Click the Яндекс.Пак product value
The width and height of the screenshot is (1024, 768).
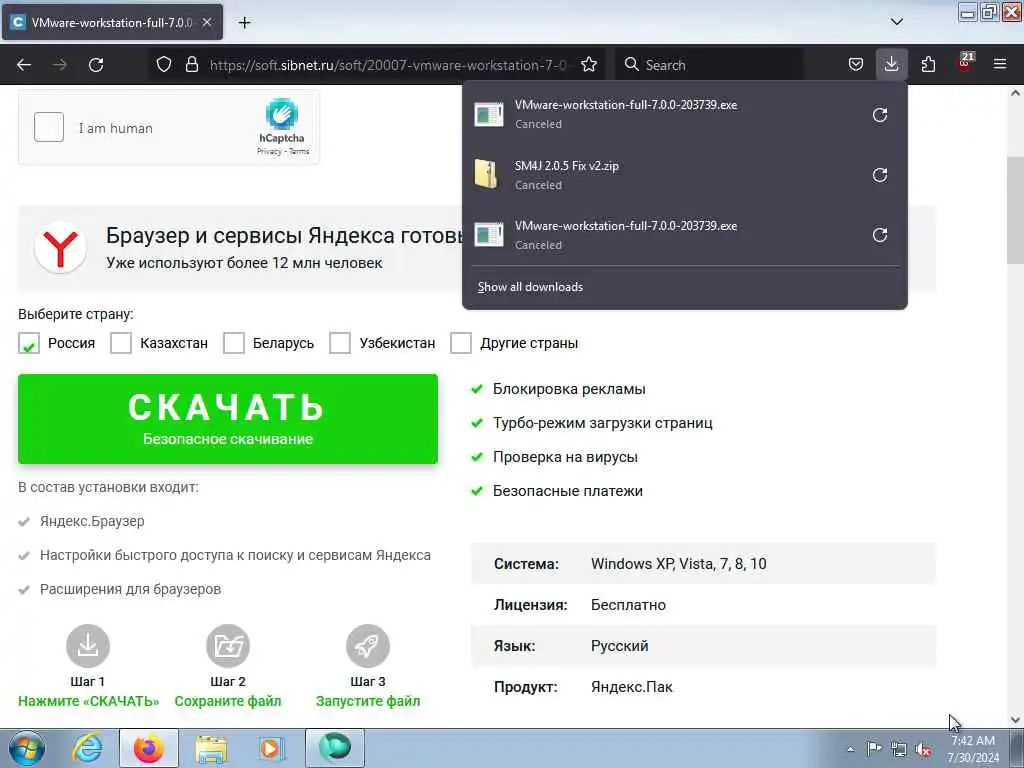[x=632, y=687]
